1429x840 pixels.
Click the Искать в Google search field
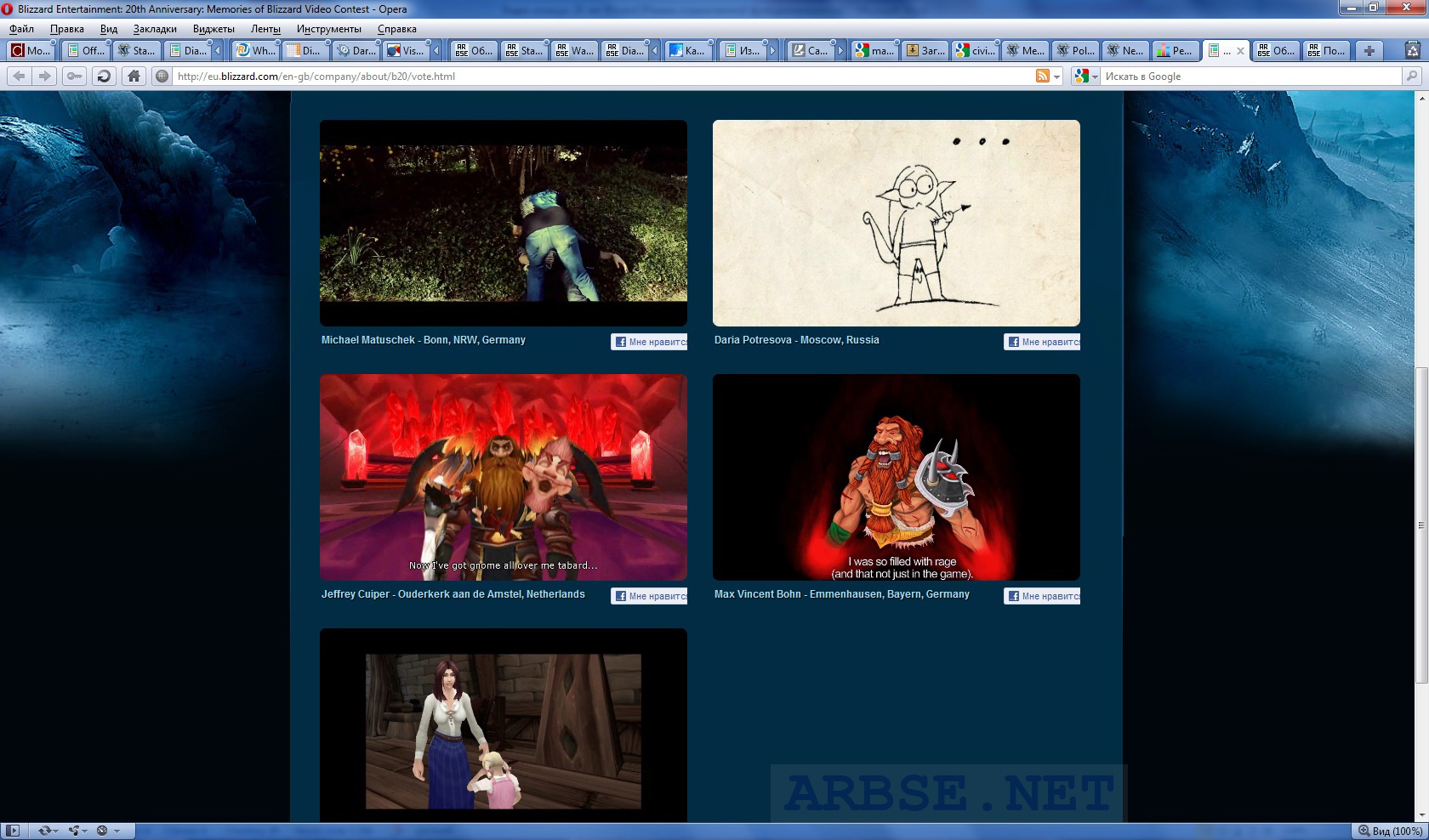pos(1250,76)
